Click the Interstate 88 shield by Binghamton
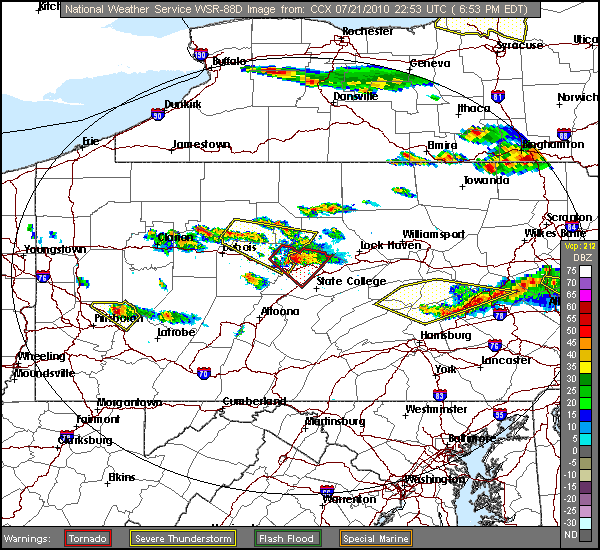This screenshot has width=600, height=550. 564,133
